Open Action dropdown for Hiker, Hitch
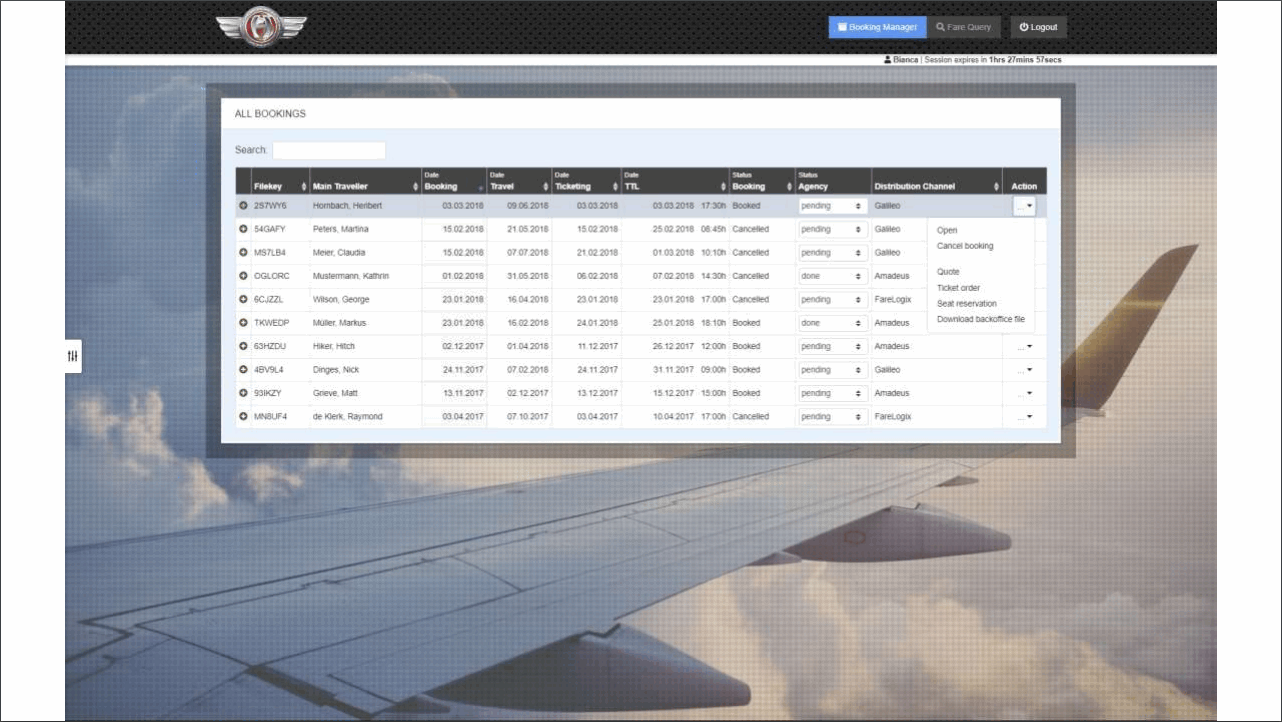Screen dimensions: 1282x722 pos(1024,346)
